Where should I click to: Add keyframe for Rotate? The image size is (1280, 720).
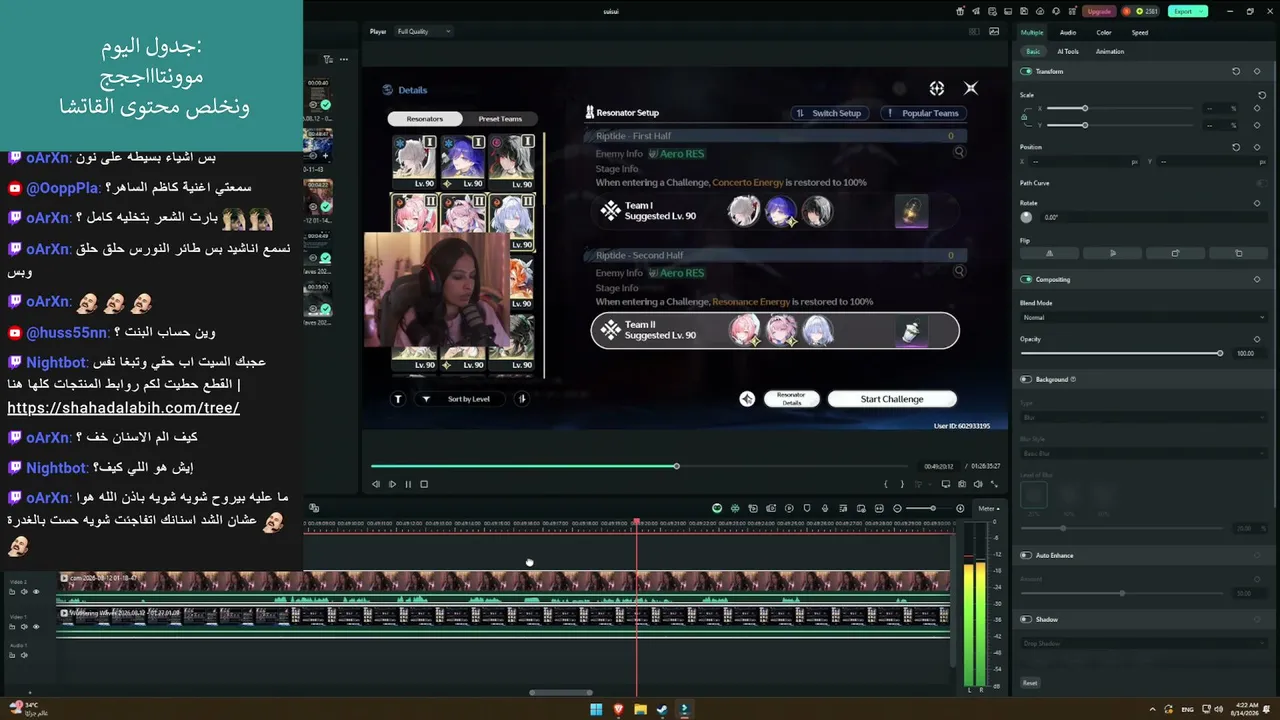pos(1257,203)
